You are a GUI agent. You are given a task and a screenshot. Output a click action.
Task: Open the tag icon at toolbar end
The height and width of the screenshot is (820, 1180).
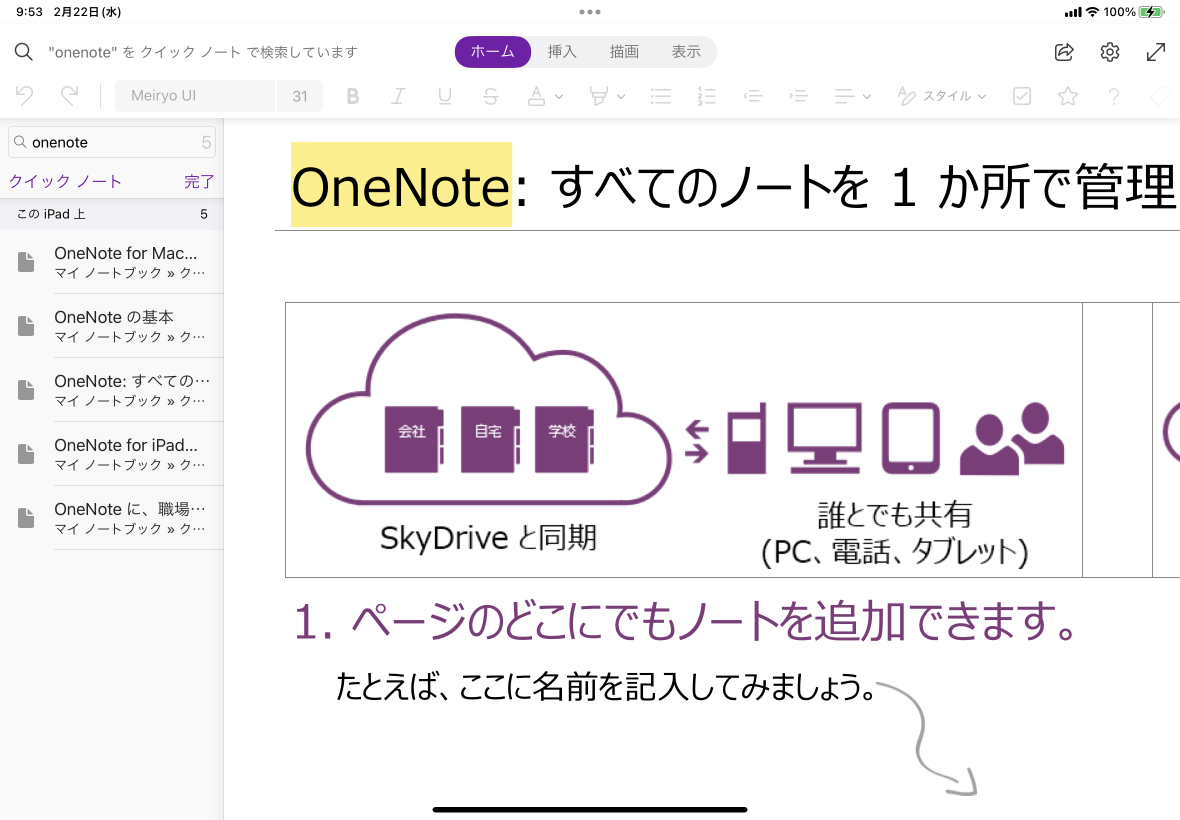coord(1160,96)
